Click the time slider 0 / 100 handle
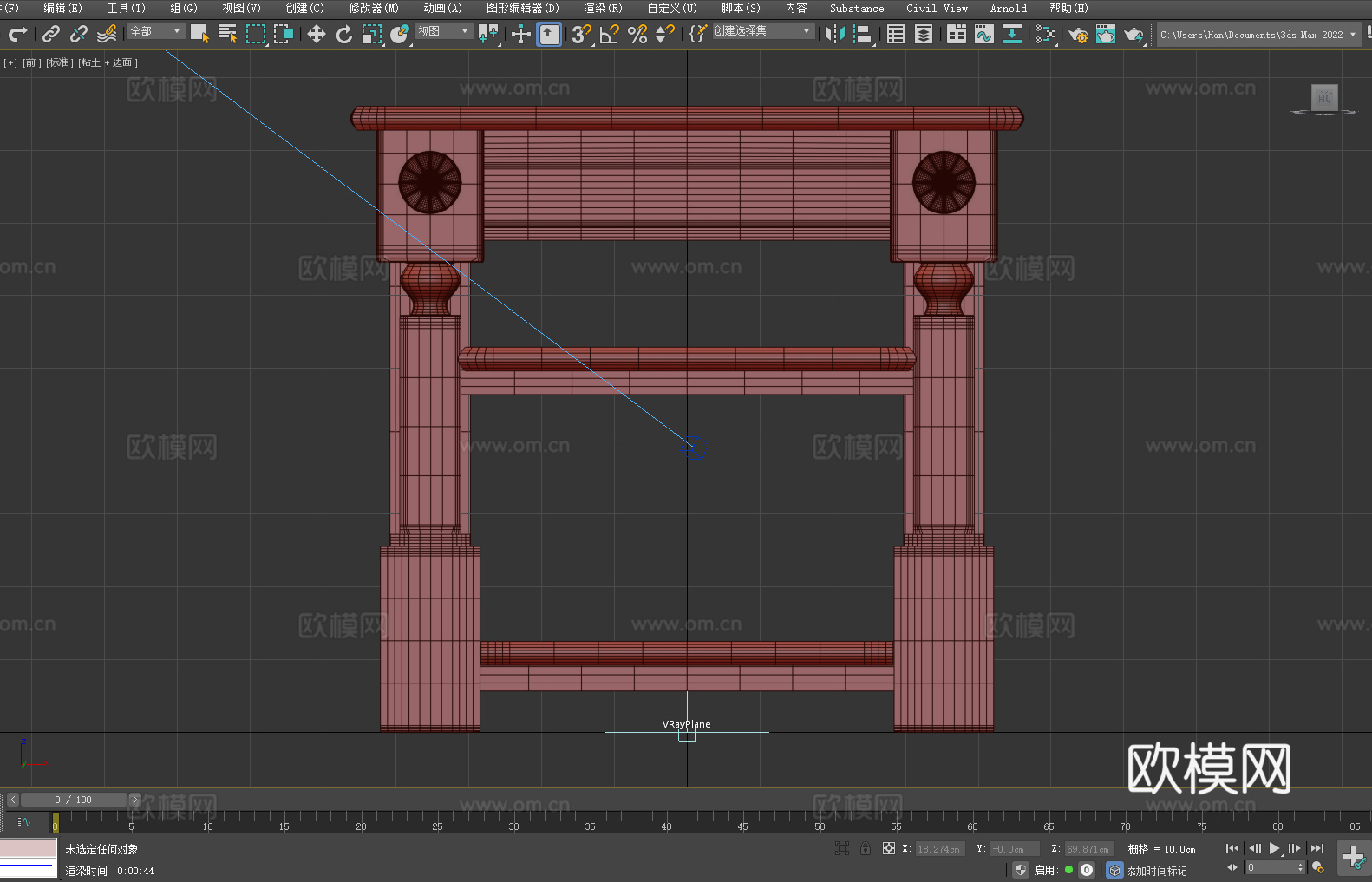This screenshot has width=1372, height=882. pyautogui.click(x=75, y=800)
